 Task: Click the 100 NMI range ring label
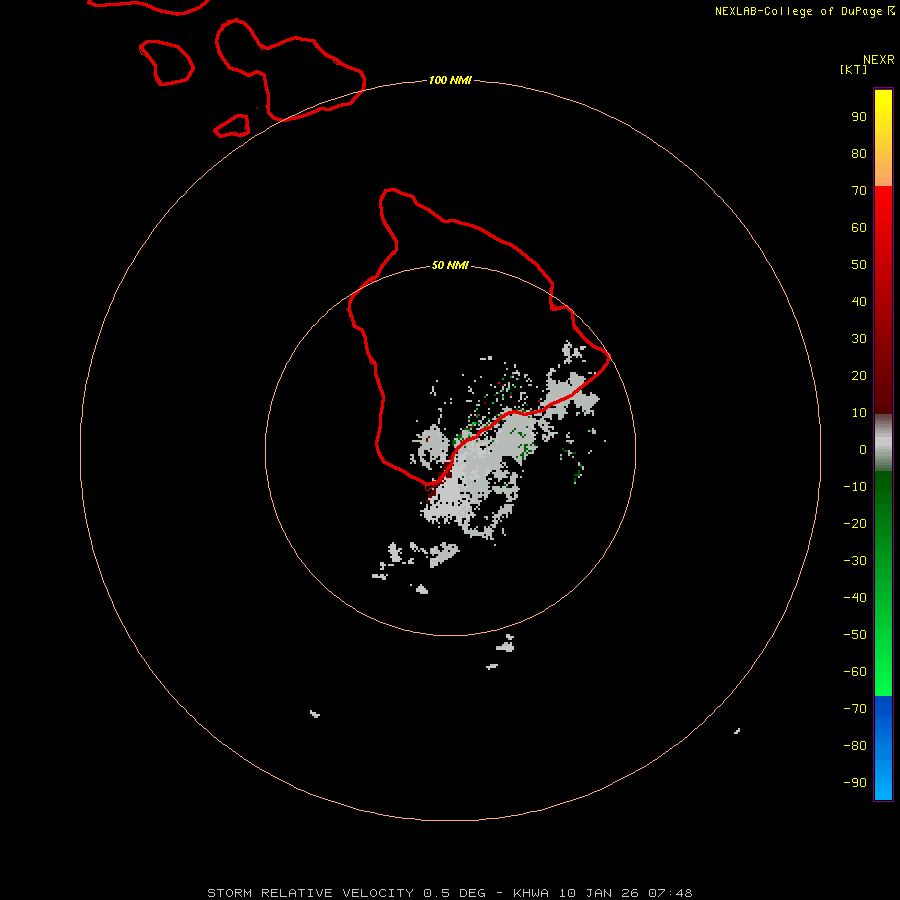tap(450, 80)
